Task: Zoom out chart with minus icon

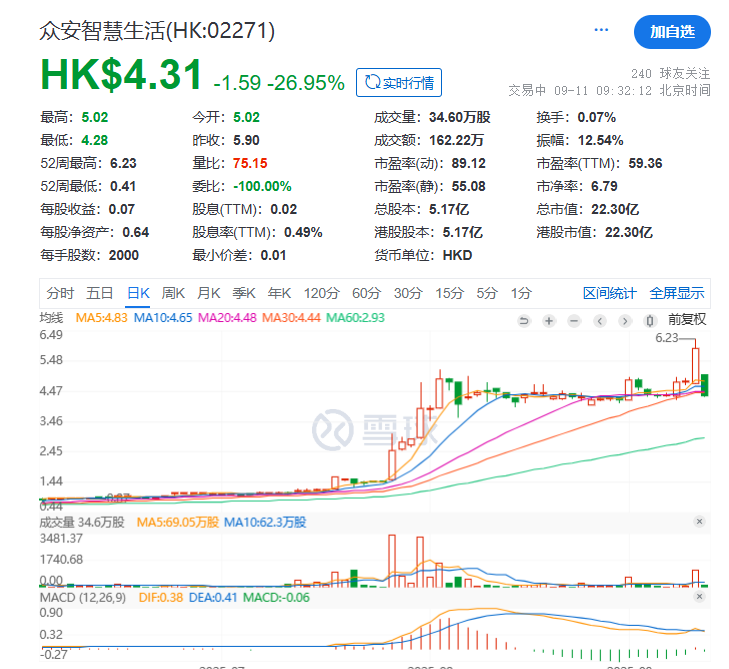Action: [574, 321]
